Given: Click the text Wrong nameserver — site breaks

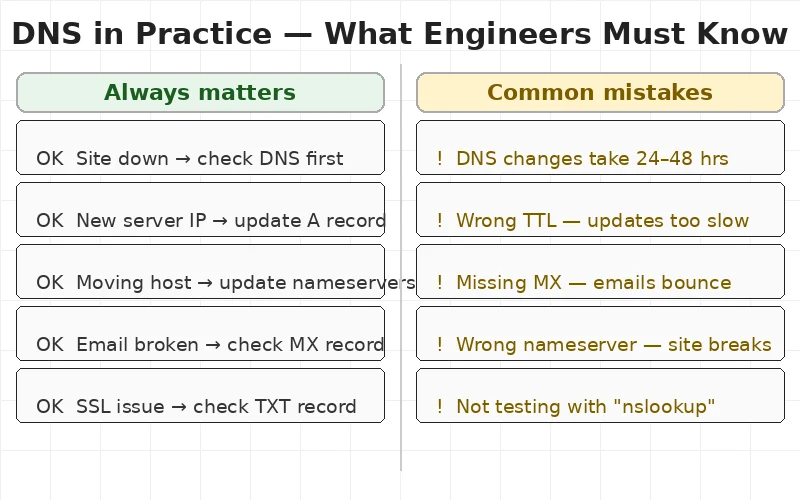Looking at the screenshot, I should 613,345.
